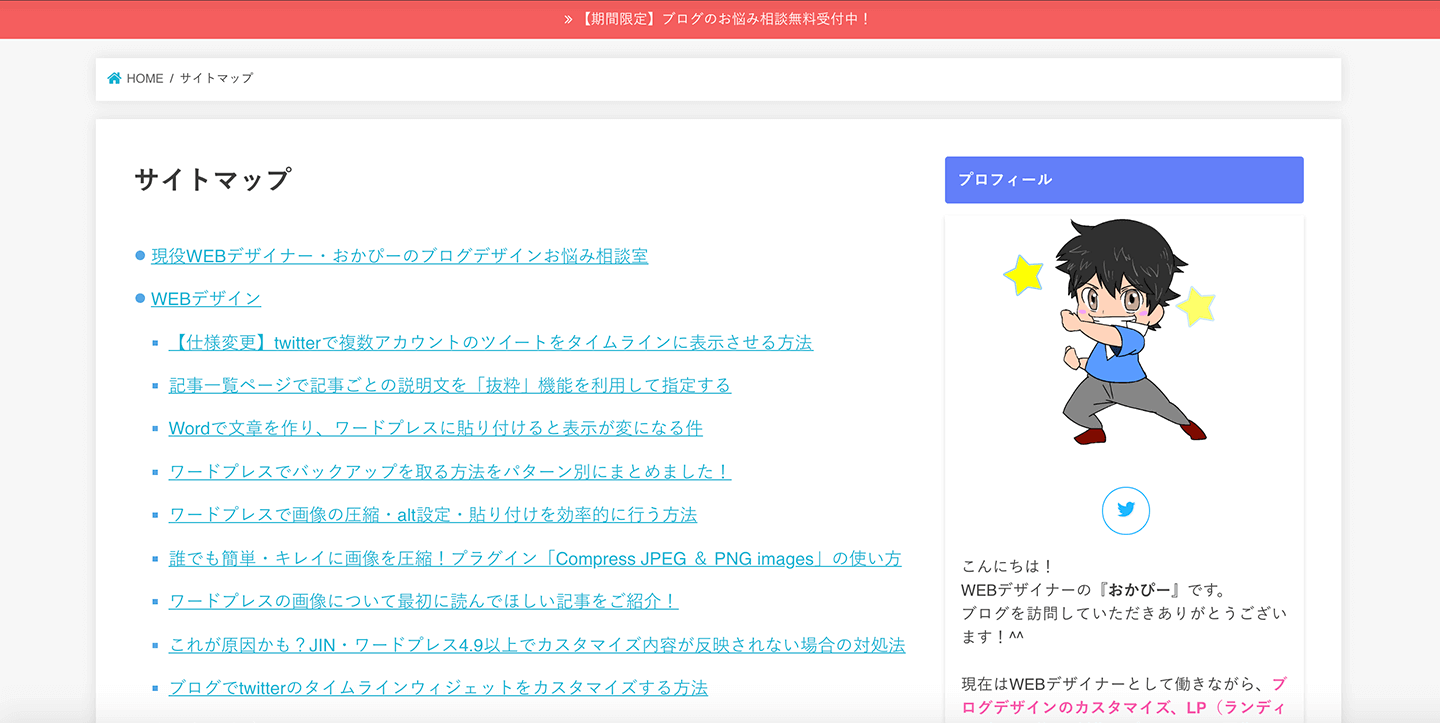Open 記事一覧ページ「抜粋」機能 article link

[x=450, y=385]
